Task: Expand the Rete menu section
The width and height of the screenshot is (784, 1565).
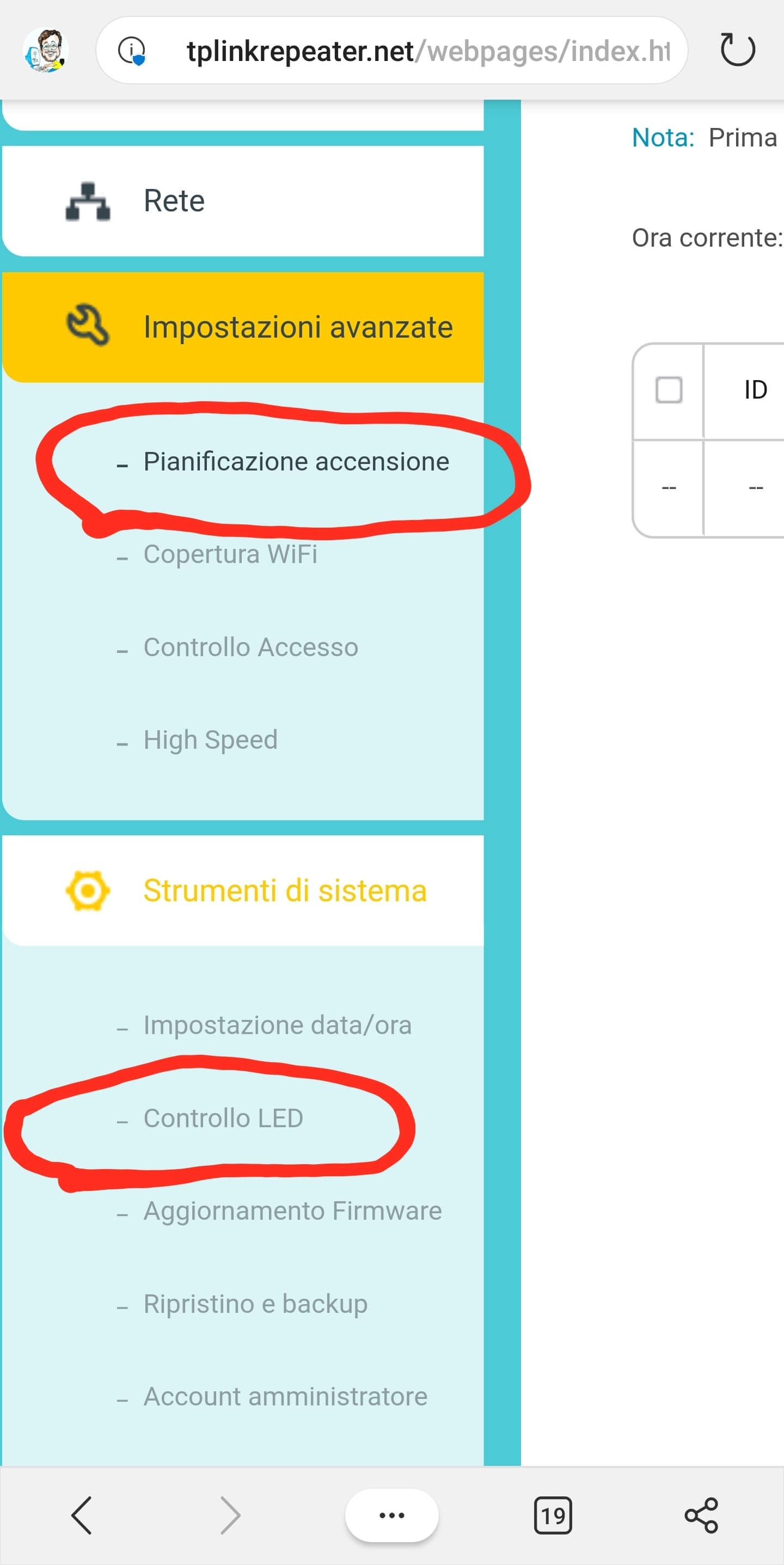Action: [174, 201]
